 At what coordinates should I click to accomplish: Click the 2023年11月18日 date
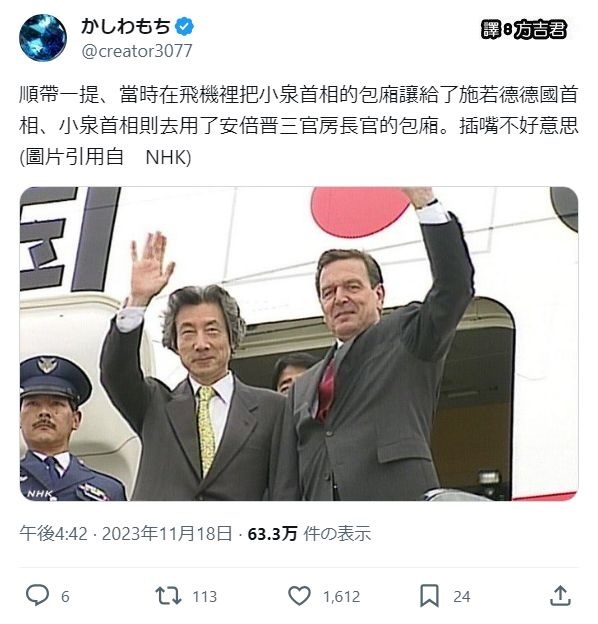click(167, 533)
